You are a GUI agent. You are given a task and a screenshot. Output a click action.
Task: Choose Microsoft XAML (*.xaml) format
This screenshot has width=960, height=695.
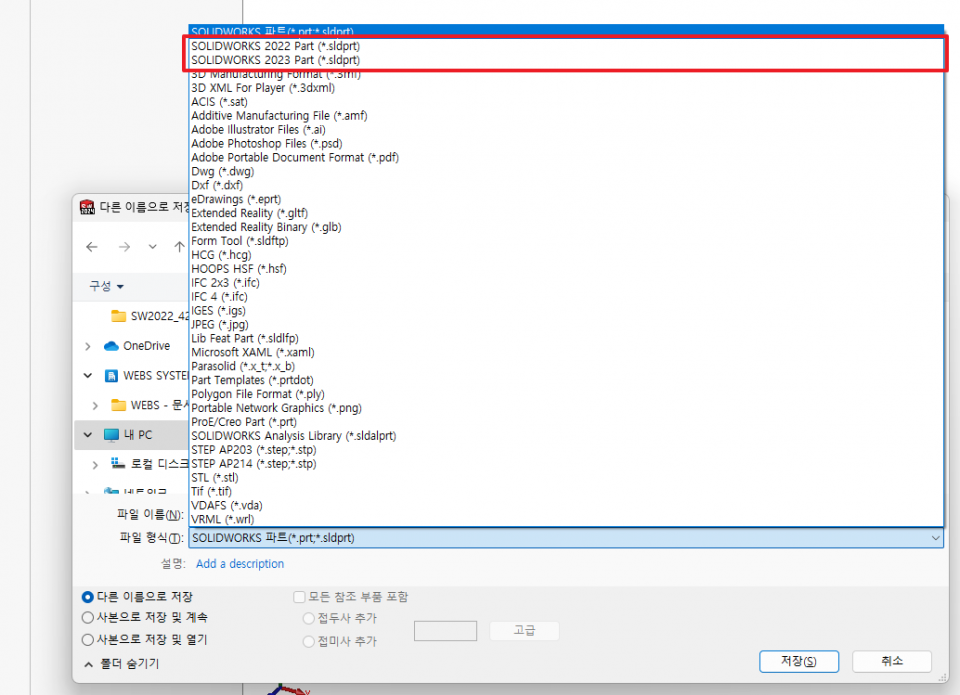pyautogui.click(x=566, y=353)
